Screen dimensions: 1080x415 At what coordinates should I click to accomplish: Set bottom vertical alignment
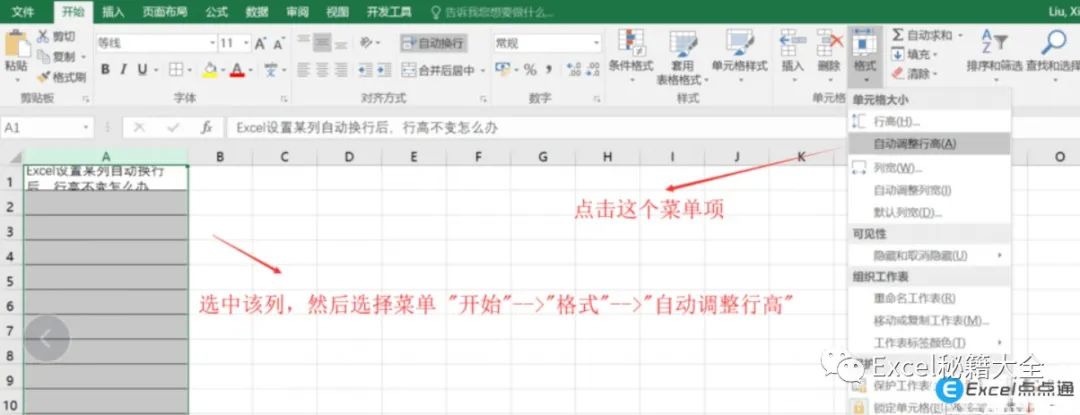click(x=341, y=43)
